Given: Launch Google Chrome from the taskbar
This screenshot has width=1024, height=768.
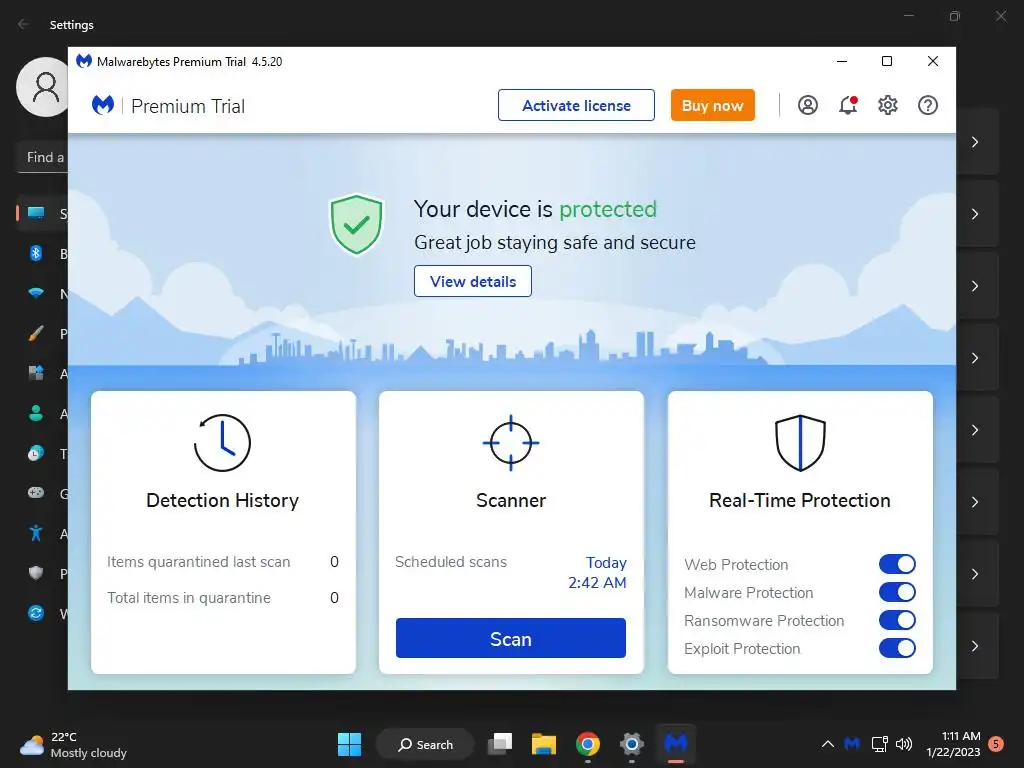Looking at the screenshot, I should pyautogui.click(x=588, y=744).
